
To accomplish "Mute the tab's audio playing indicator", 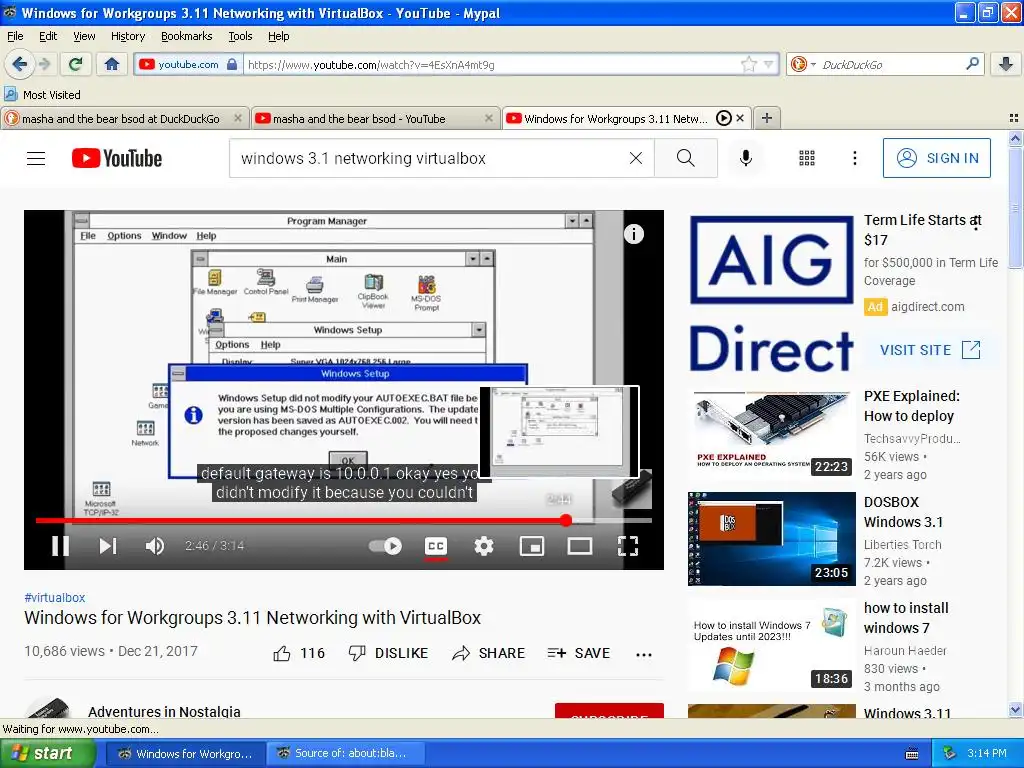I will (x=724, y=118).
